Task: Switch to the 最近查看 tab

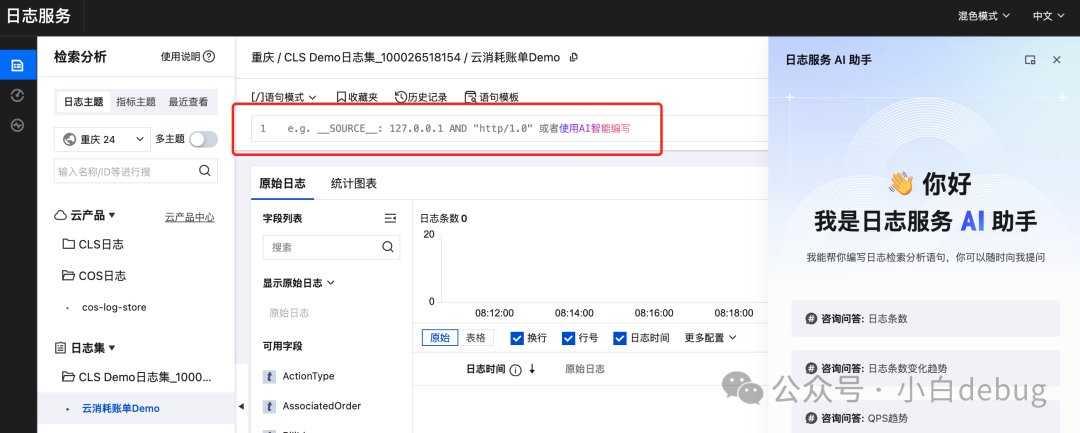Action: (188, 102)
